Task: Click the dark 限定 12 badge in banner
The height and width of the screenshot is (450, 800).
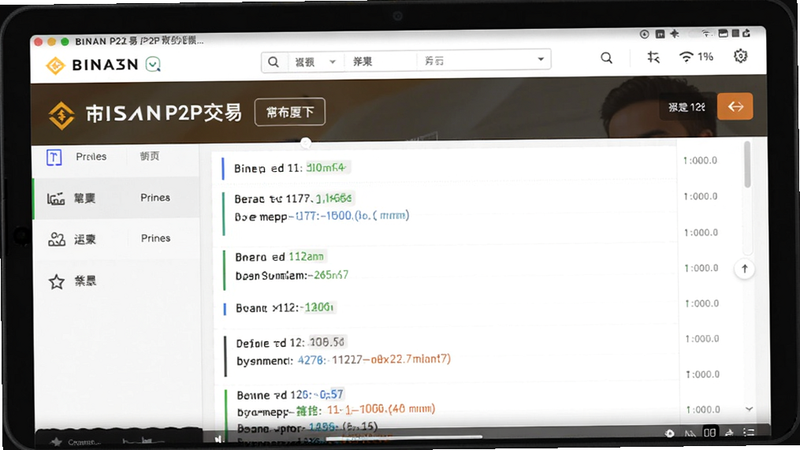Action: click(x=686, y=107)
